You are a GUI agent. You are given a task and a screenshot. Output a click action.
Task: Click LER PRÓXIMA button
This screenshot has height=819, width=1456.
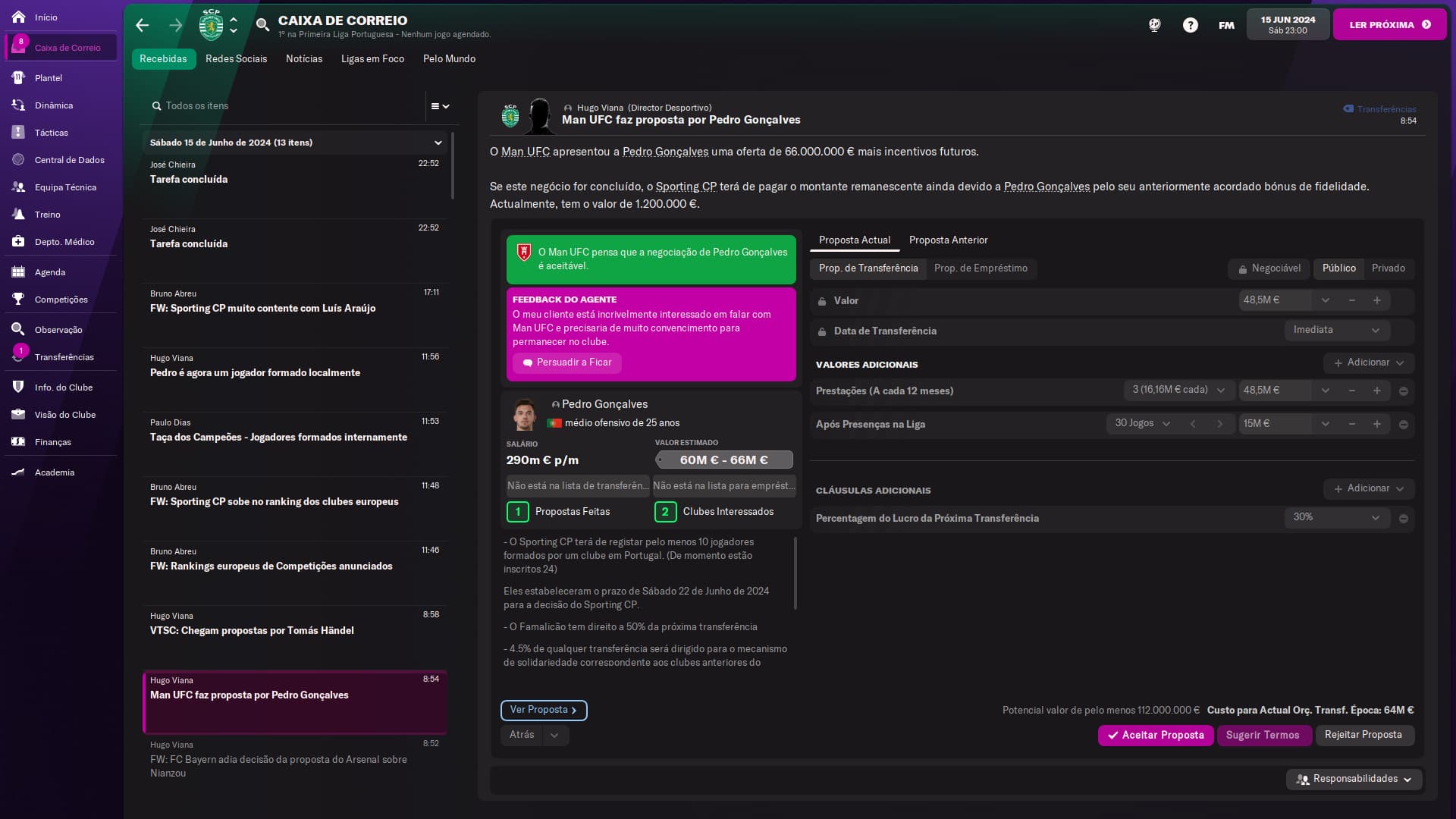(x=1389, y=25)
